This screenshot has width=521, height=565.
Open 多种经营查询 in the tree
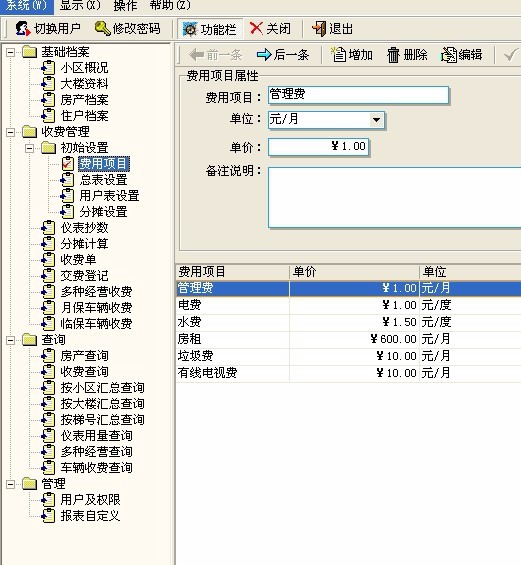click(x=97, y=451)
